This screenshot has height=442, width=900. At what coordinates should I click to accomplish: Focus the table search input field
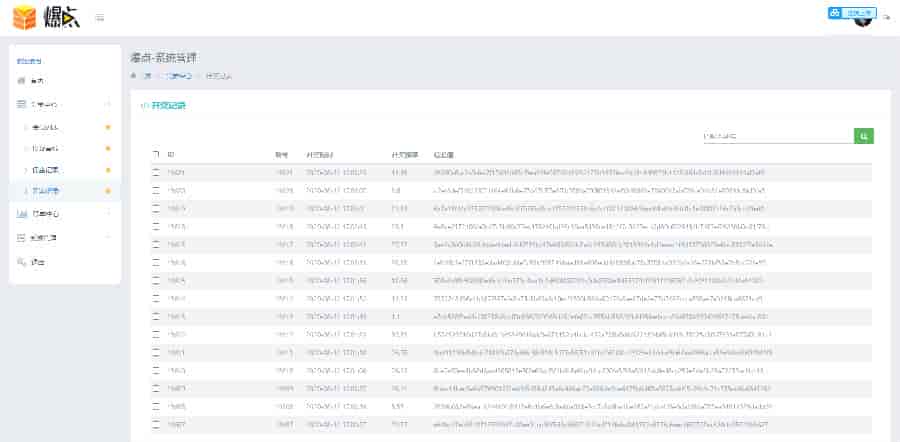tap(778, 136)
